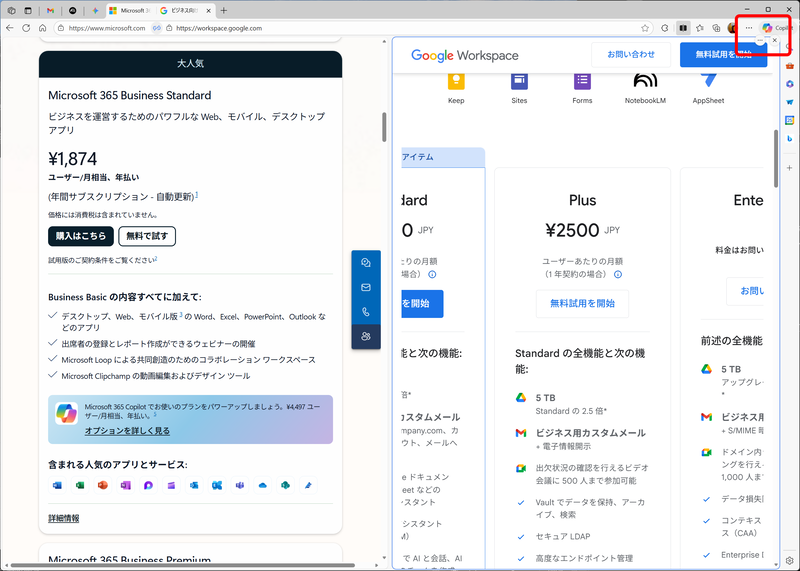The image size is (800, 571).
Task: Open オプションを詳しく見る link
Action: 127,431
